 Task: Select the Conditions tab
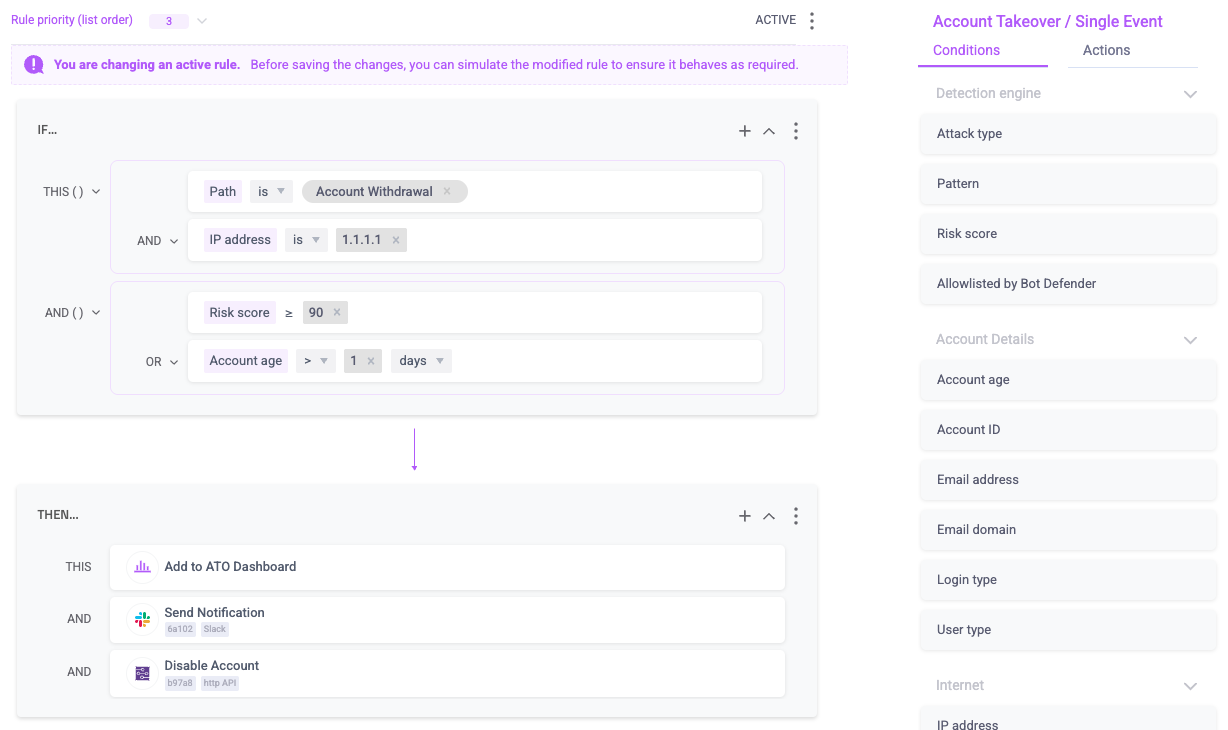[966, 50]
